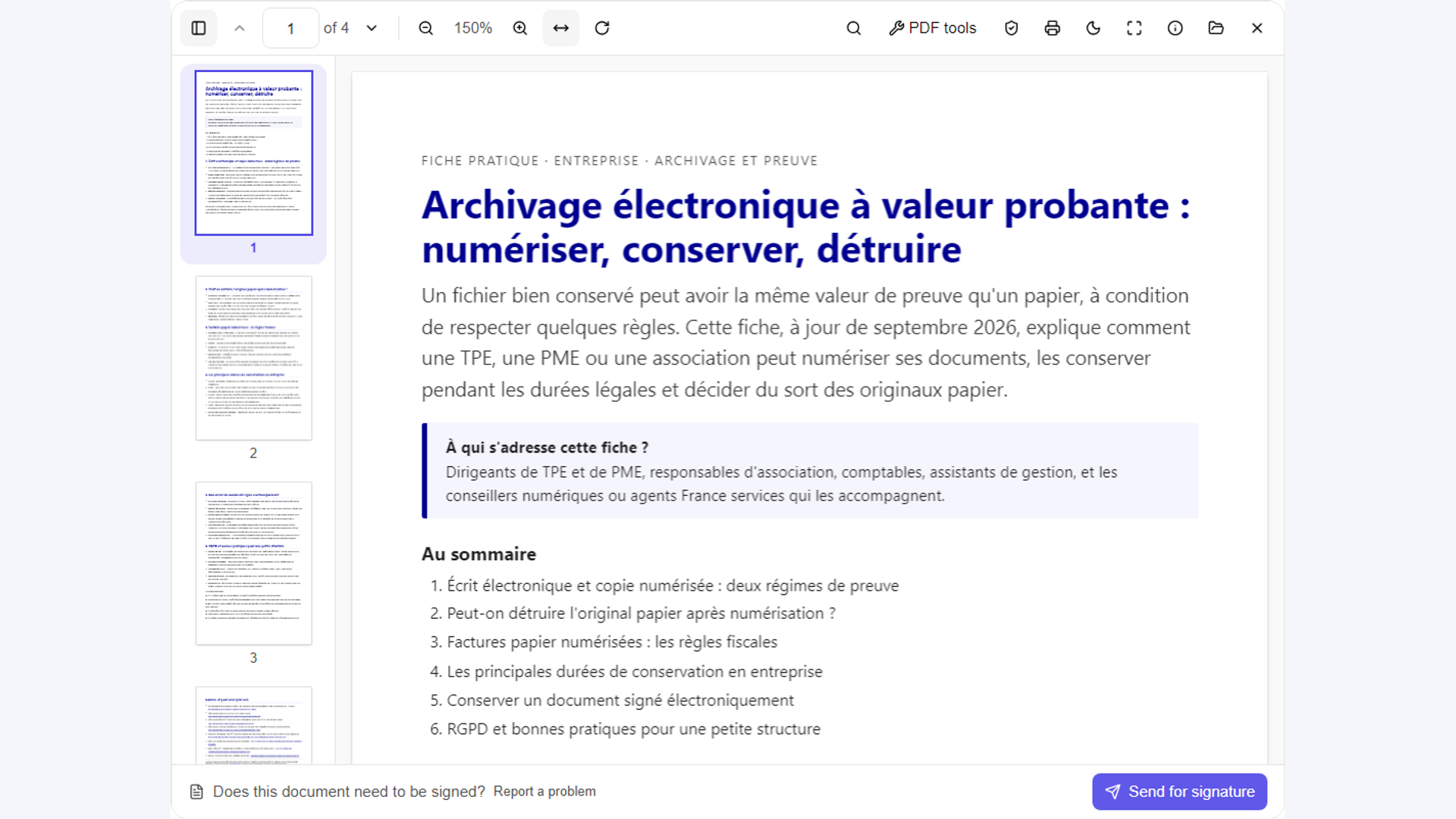Click the 150% zoom level
This screenshot has width=1456, height=819.
point(473,28)
